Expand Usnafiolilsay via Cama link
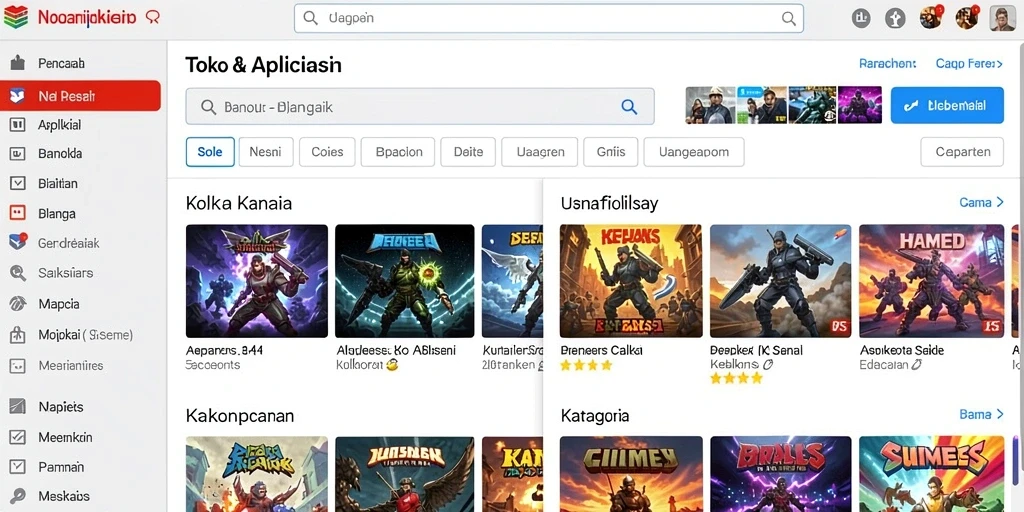This screenshot has width=1024, height=512. (x=982, y=202)
